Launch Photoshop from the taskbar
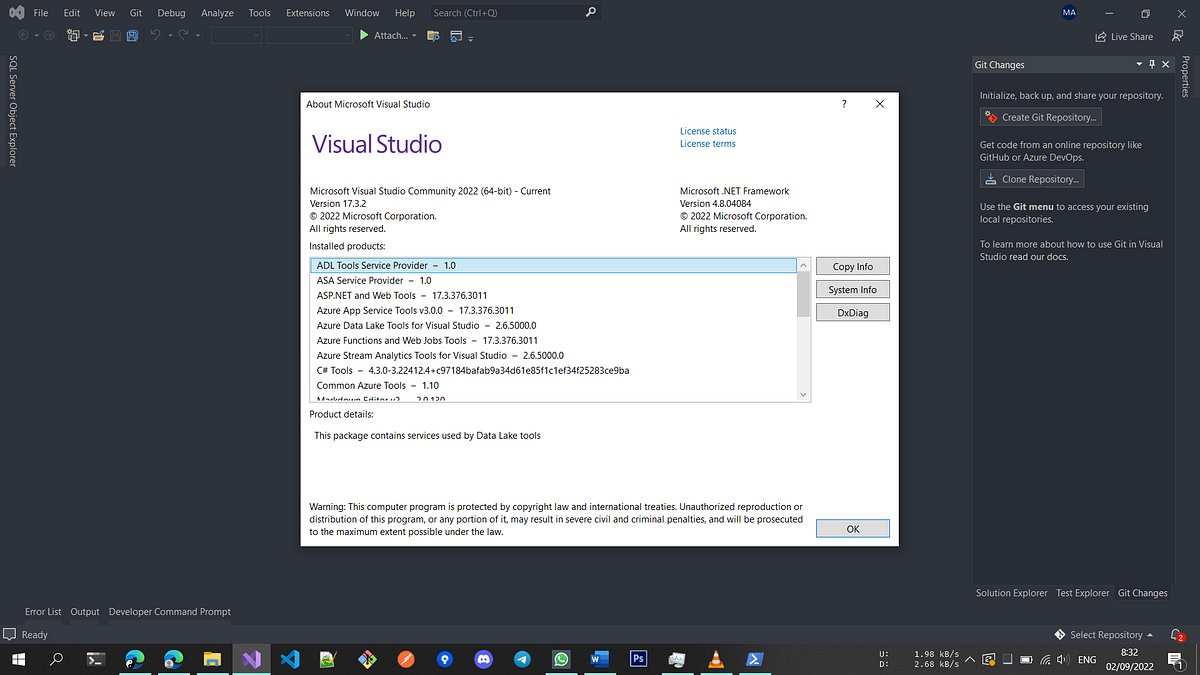This screenshot has height=675, width=1200. pos(638,659)
